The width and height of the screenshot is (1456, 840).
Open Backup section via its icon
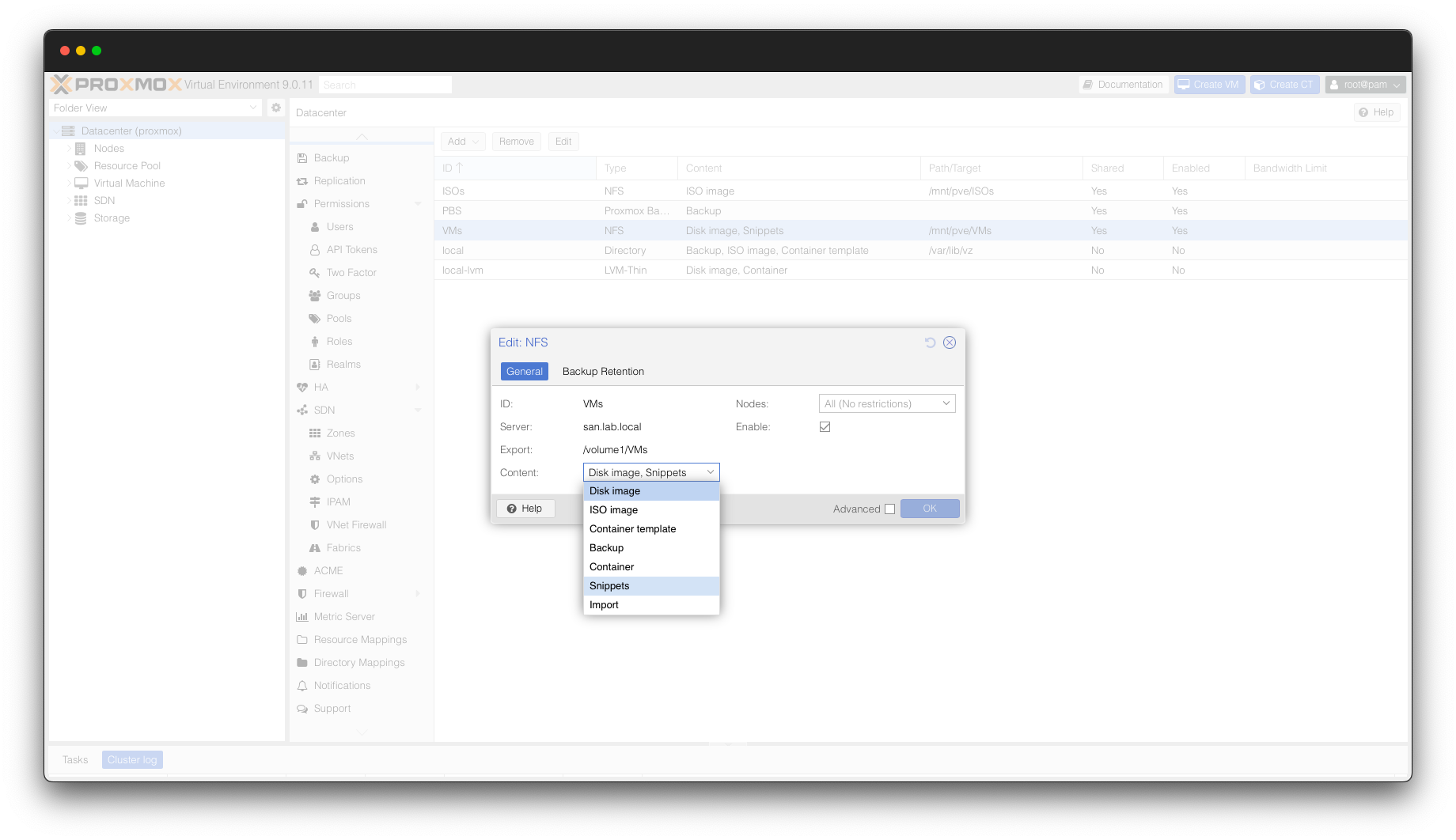302,158
